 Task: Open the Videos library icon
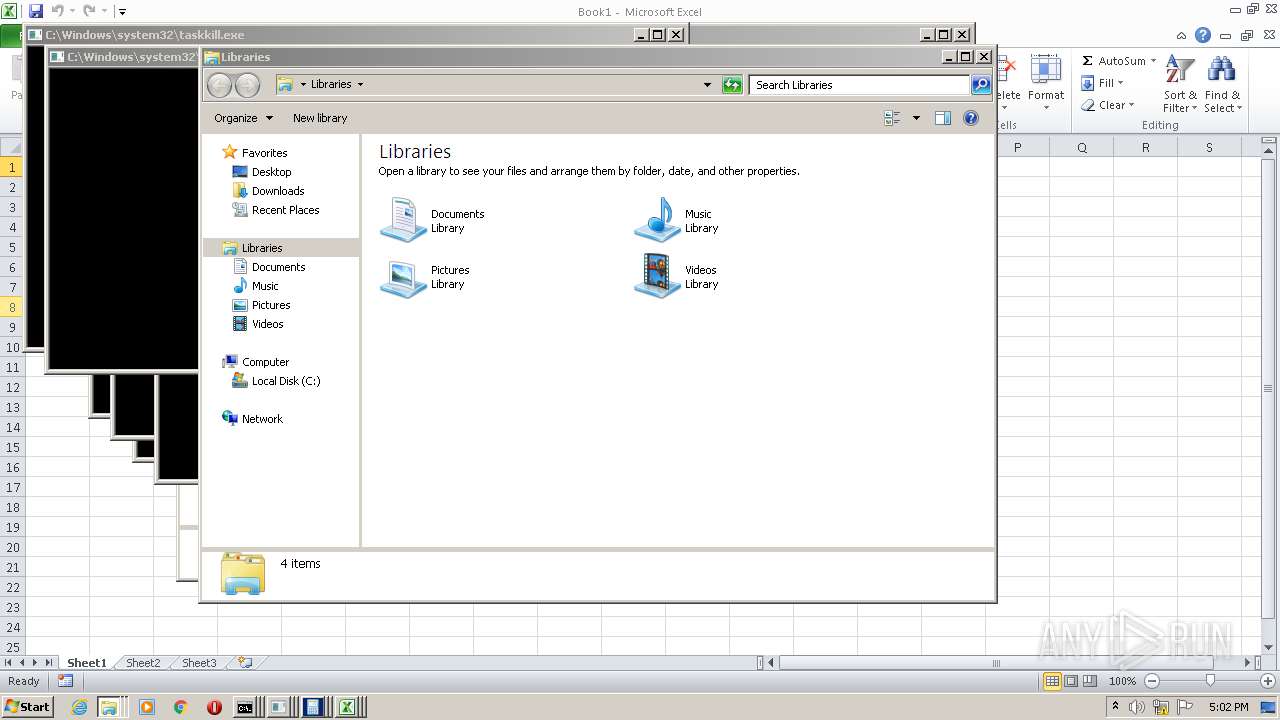(x=657, y=276)
